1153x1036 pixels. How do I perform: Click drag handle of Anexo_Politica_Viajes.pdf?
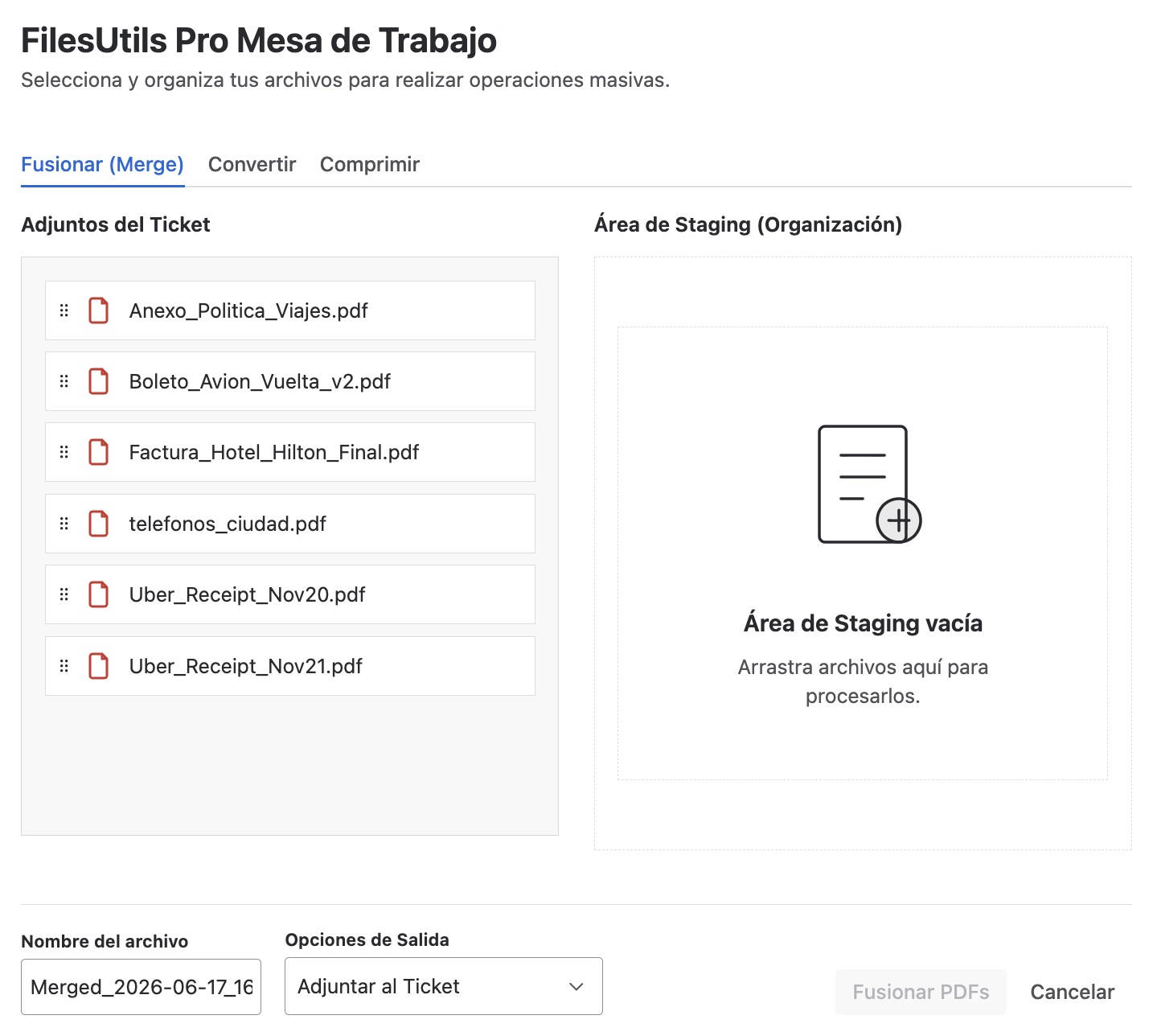coord(64,310)
